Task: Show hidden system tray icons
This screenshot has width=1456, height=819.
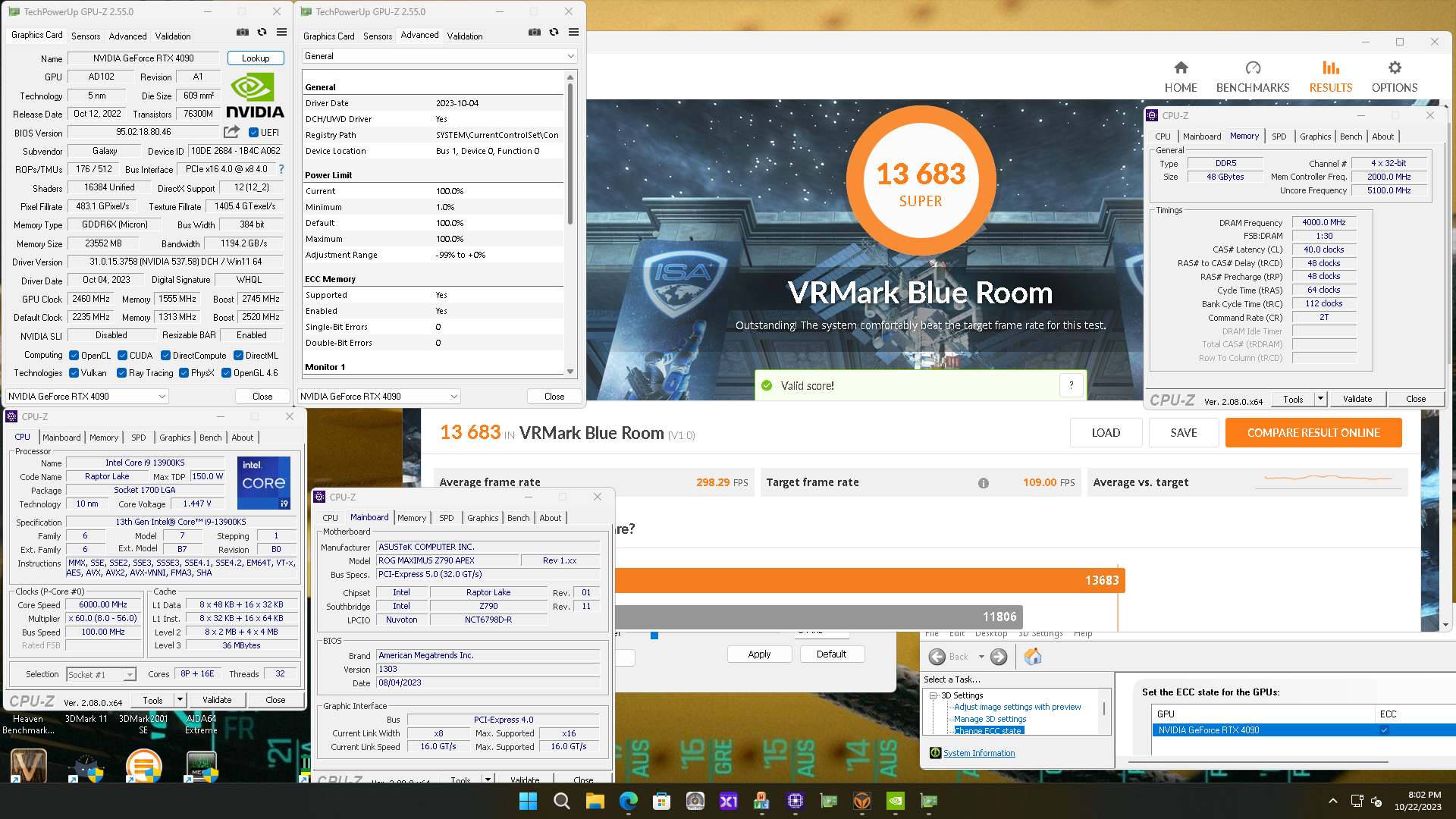Action: pos(1332,801)
